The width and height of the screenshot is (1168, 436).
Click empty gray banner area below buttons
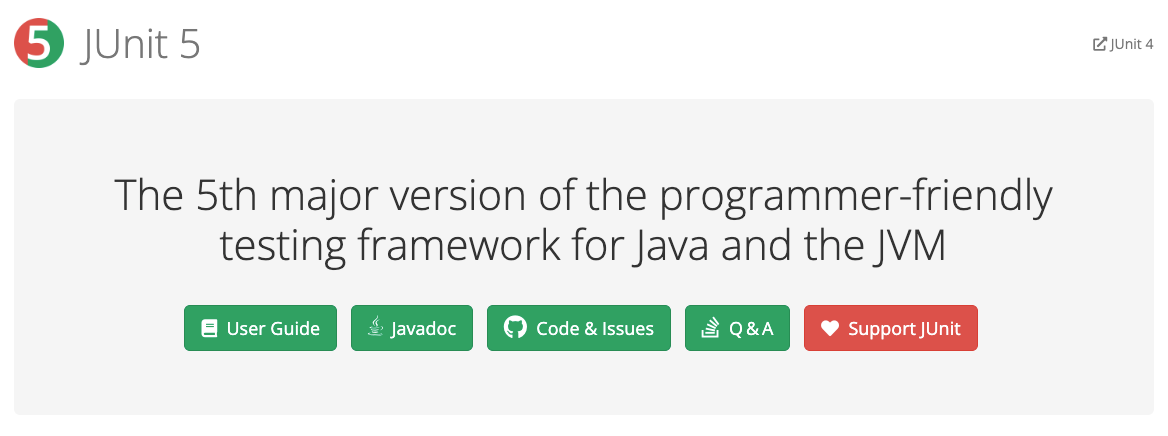[583, 384]
